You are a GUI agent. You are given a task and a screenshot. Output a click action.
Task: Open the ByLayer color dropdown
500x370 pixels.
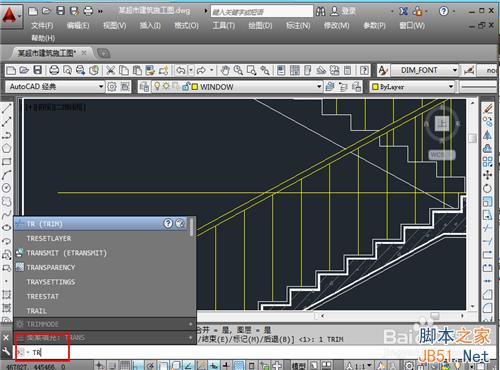451,87
